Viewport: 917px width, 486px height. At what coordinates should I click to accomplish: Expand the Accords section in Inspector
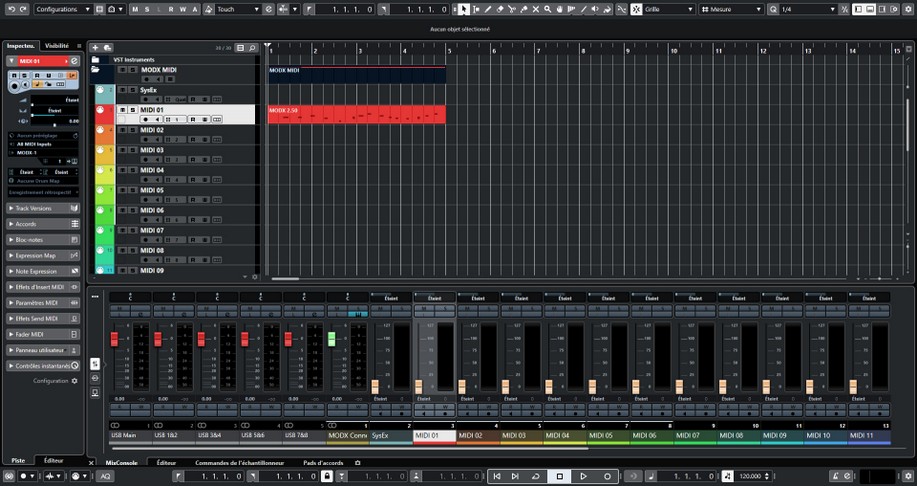pos(43,224)
